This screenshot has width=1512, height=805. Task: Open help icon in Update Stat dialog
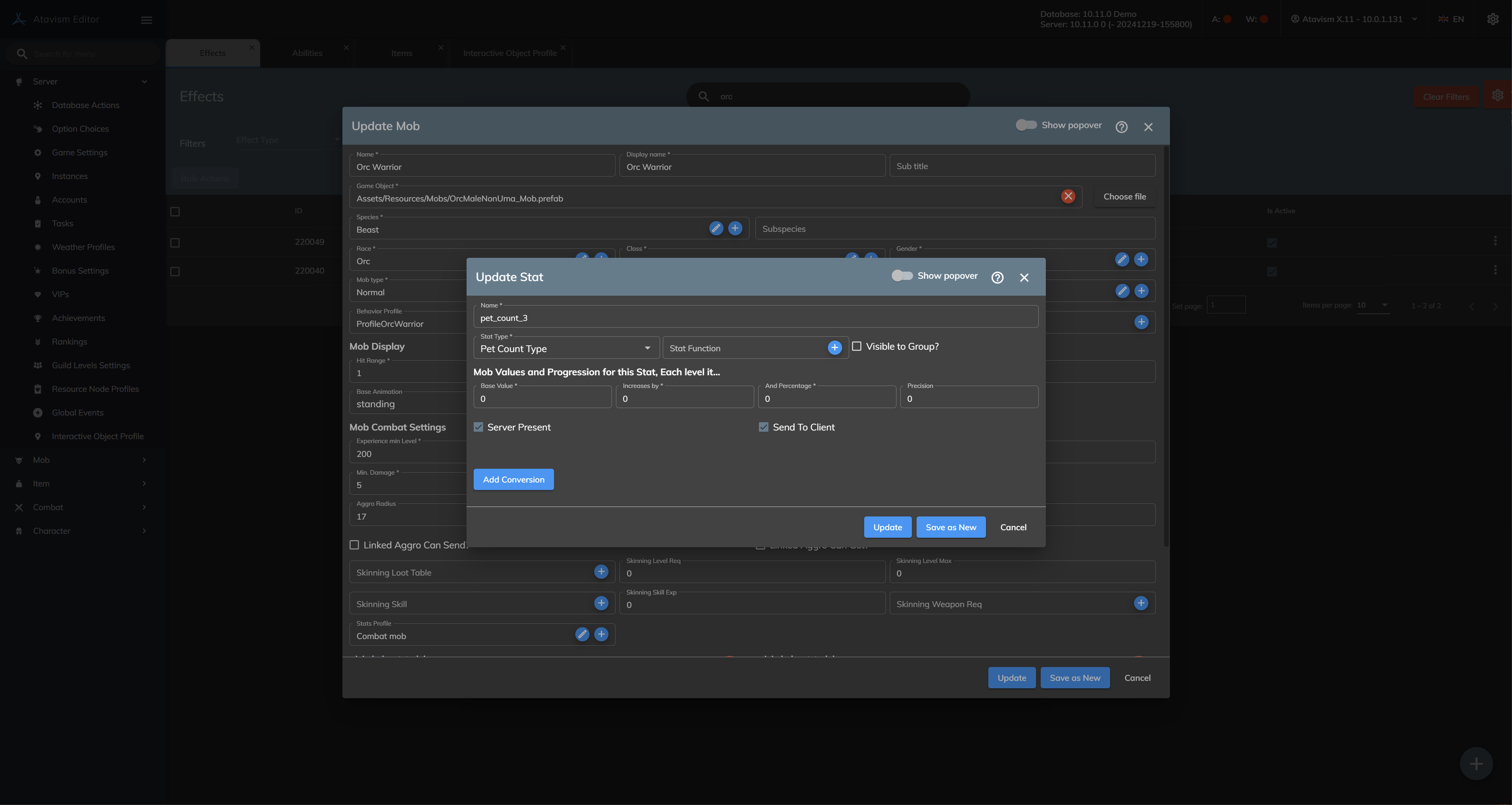point(997,277)
